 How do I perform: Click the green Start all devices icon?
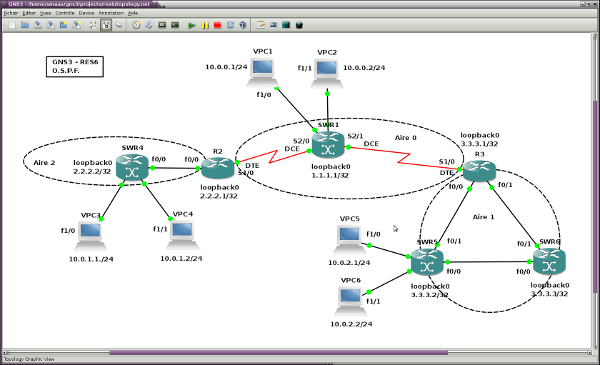[x=192, y=25]
